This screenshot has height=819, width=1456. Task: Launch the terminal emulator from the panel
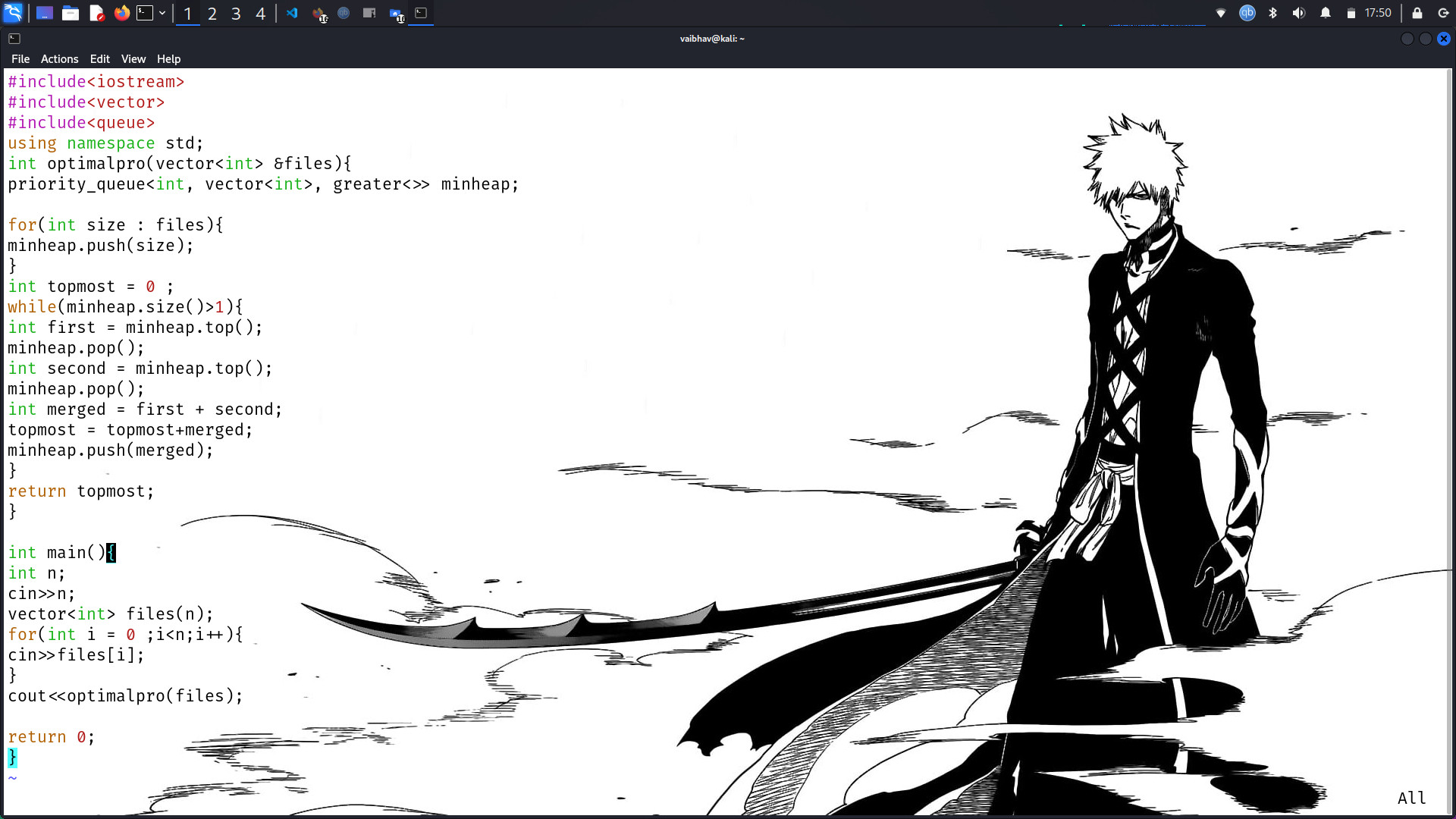(x=145, y=13)
